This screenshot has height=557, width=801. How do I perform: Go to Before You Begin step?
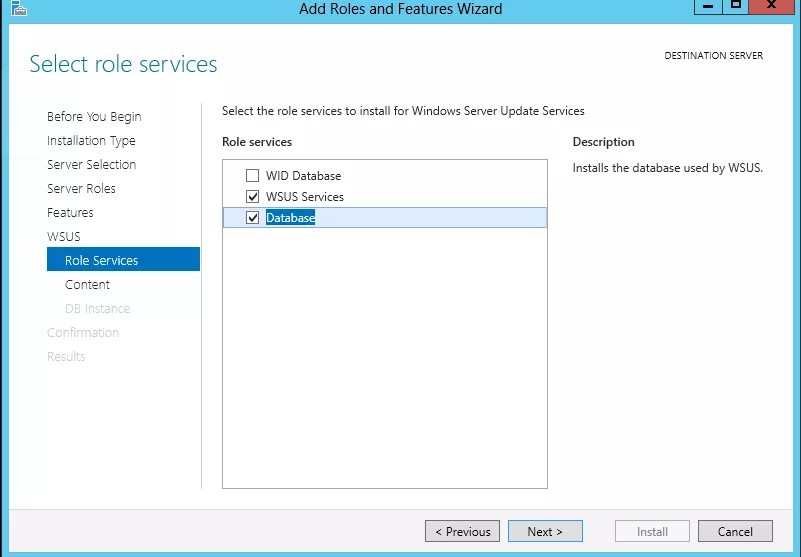(x=94, y=117)
